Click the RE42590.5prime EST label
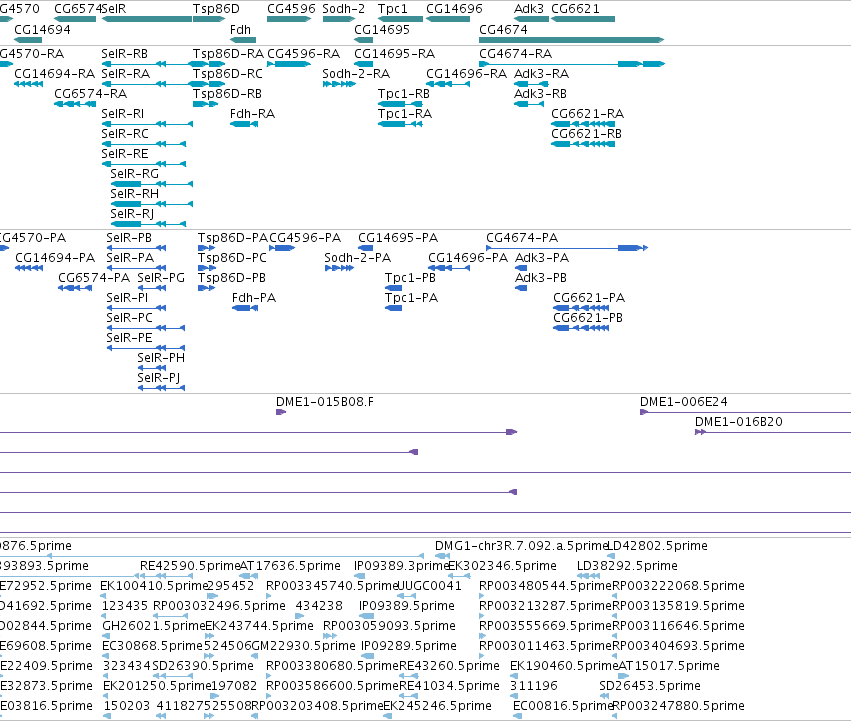Screen dimensions: 851x721 [x=190, y=566]
